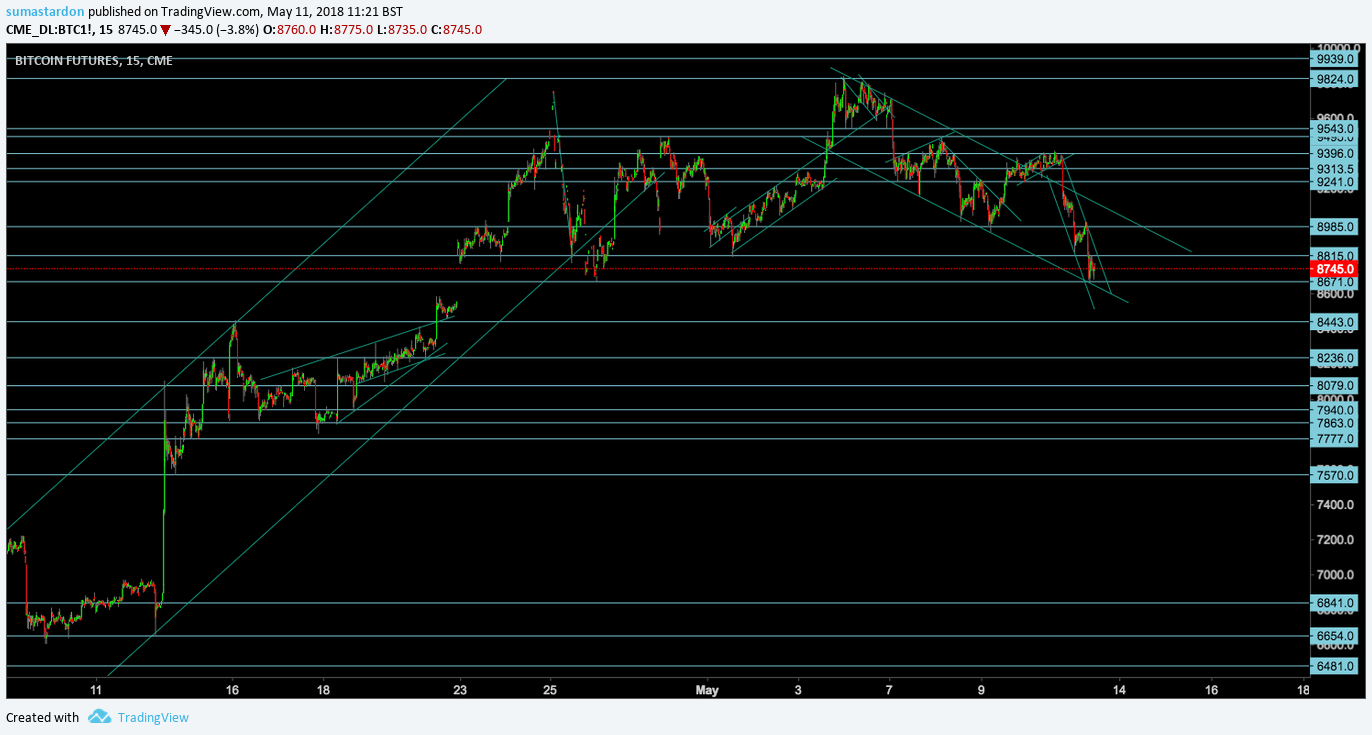Click the O:8760.0 open value
This screenshot has width=1372, height=735.
[x=290, y=29]
